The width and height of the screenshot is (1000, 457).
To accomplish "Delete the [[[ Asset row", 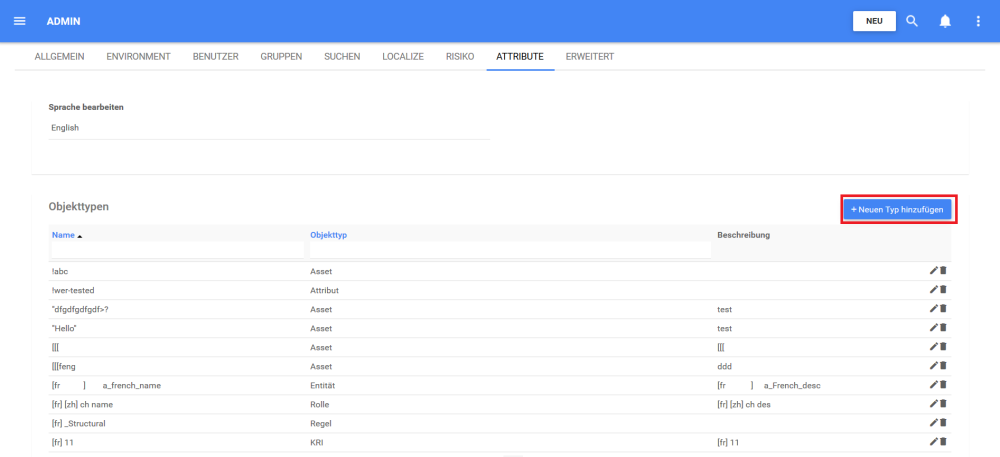I will (943, 347).
